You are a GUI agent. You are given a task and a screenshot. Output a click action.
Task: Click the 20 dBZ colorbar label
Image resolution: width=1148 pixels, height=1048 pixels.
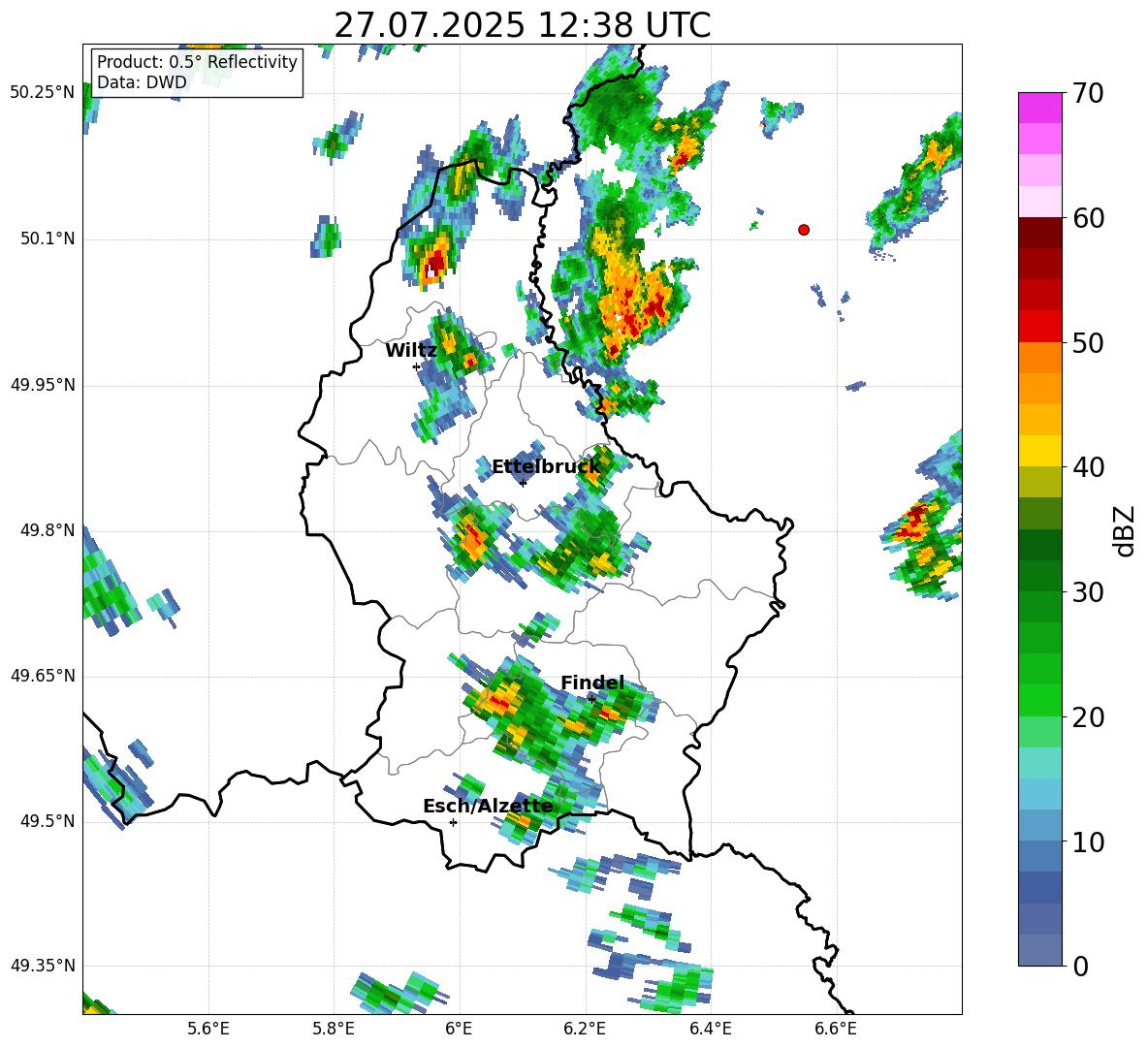click(x=1089, y=717)
